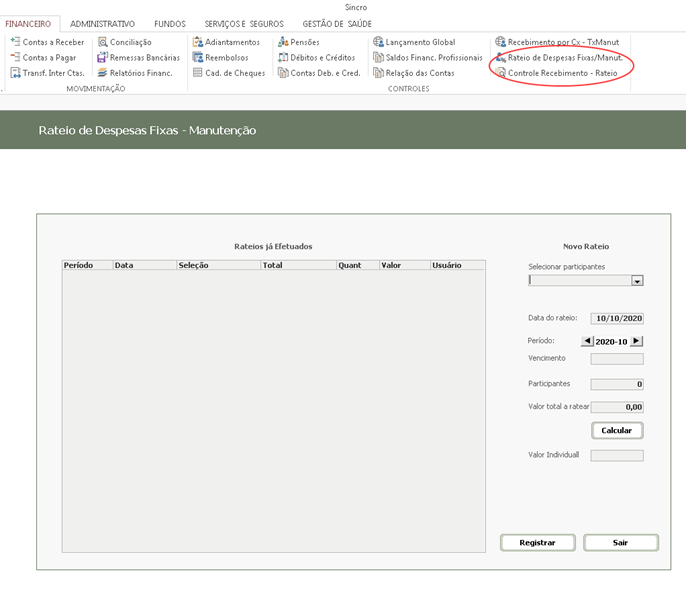Open Contas a Pagar icon

[x=15, y=58]
